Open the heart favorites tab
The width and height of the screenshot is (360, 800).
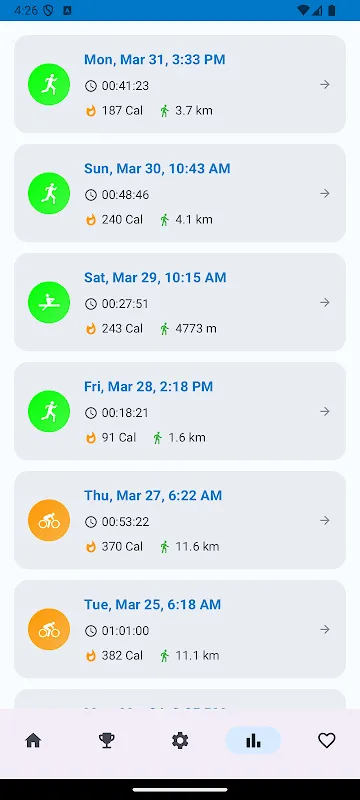[327, 740]
